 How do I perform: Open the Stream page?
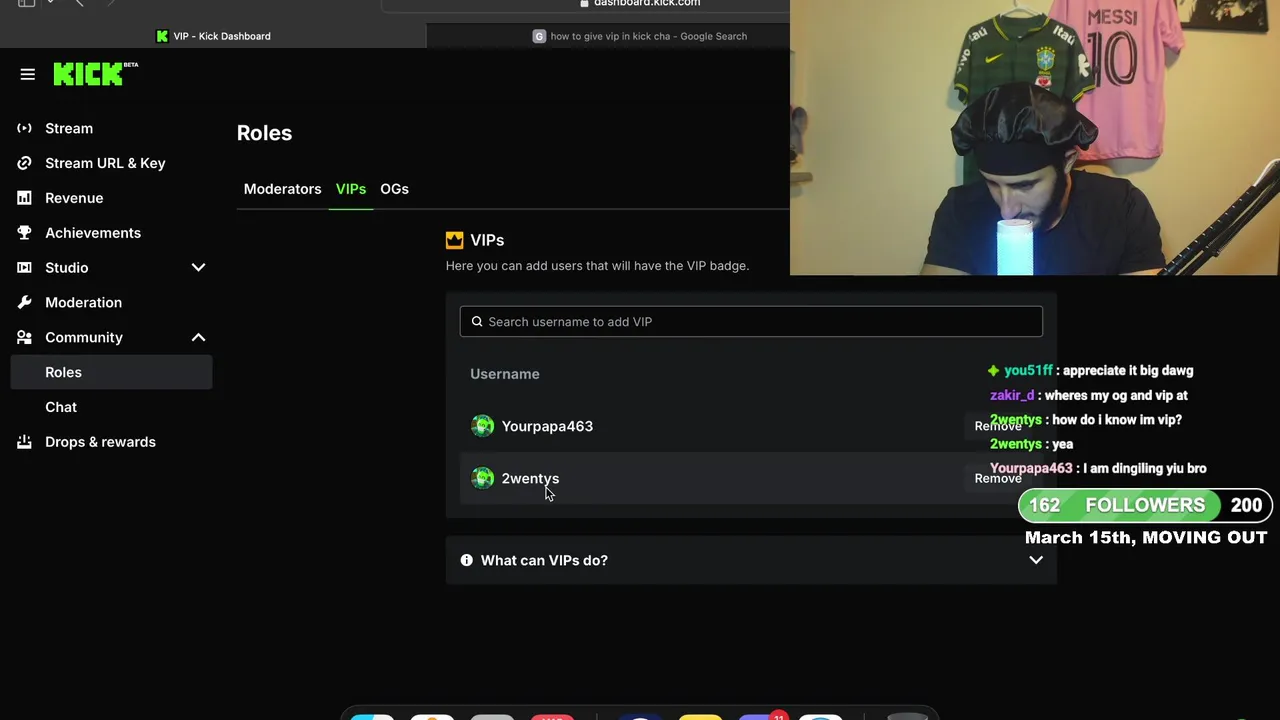pos(69,128)
